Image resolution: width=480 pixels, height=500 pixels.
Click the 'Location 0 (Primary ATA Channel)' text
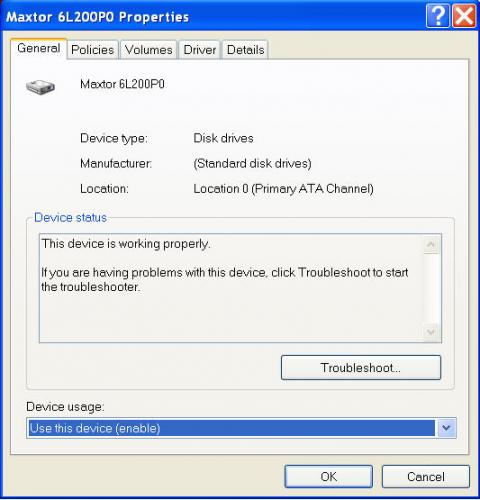coord(283,189)
